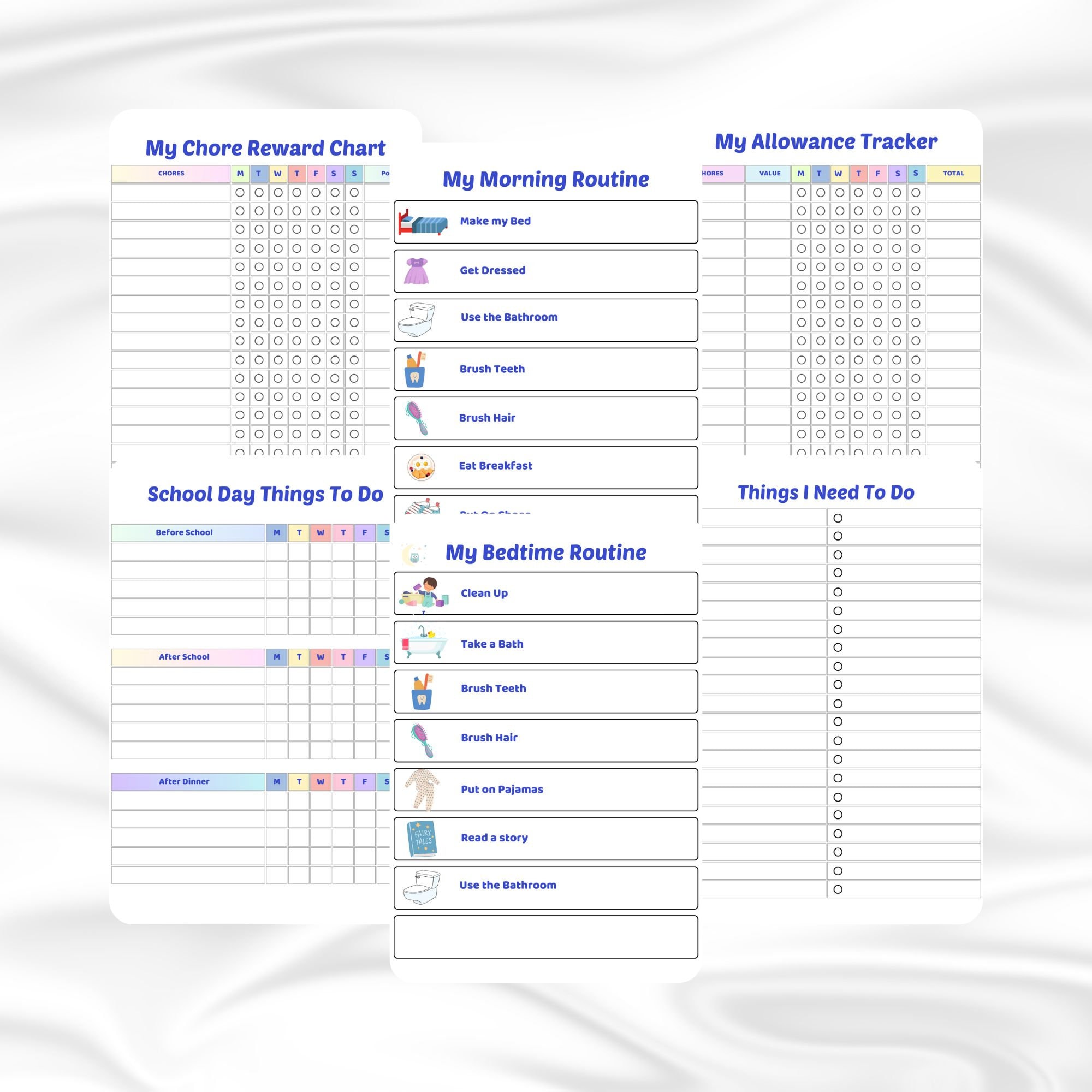
Task: Open the After School section header
Action: tap(184, 656)
